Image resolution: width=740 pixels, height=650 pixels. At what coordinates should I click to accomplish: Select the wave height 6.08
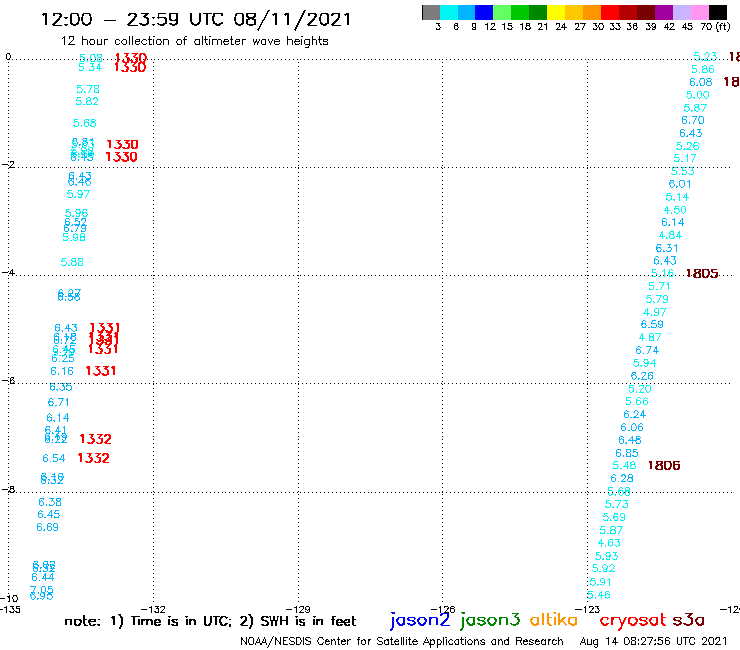[700, 82]
